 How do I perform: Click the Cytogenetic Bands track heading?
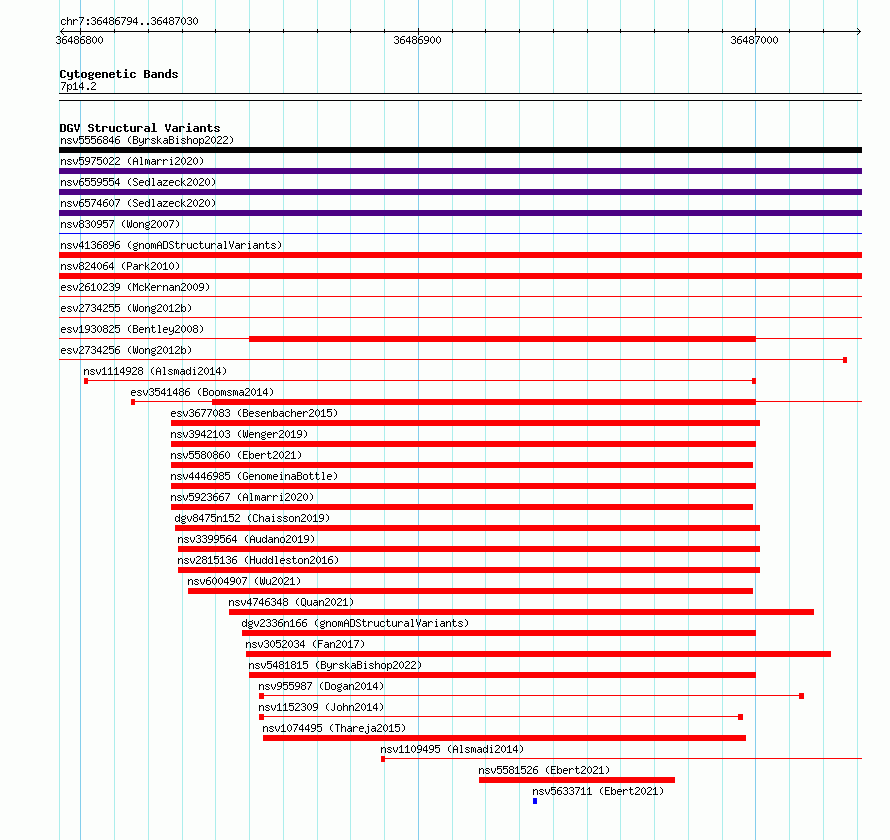(x=119, y=74)
